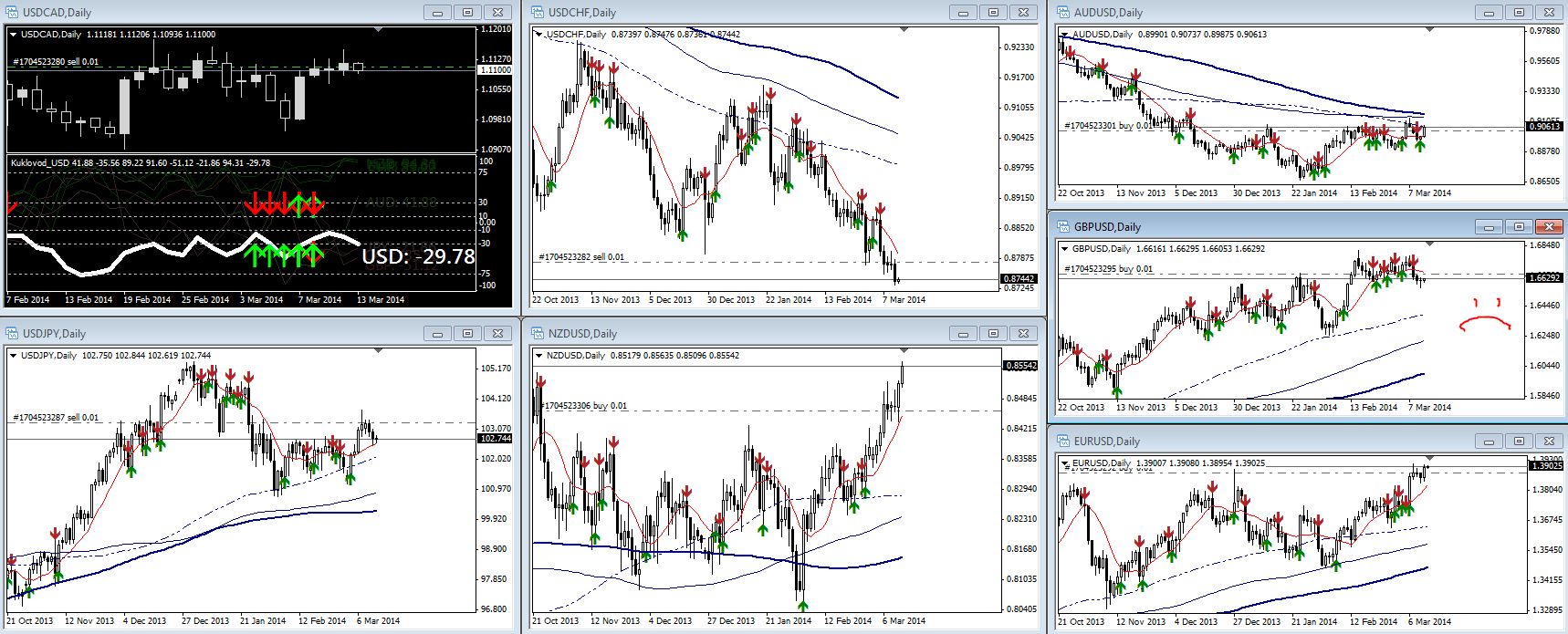Open the dropdown triangle beside EURUSD,Daily chart label
The height and width of the screenshot is (634, 1568).
1065,463
